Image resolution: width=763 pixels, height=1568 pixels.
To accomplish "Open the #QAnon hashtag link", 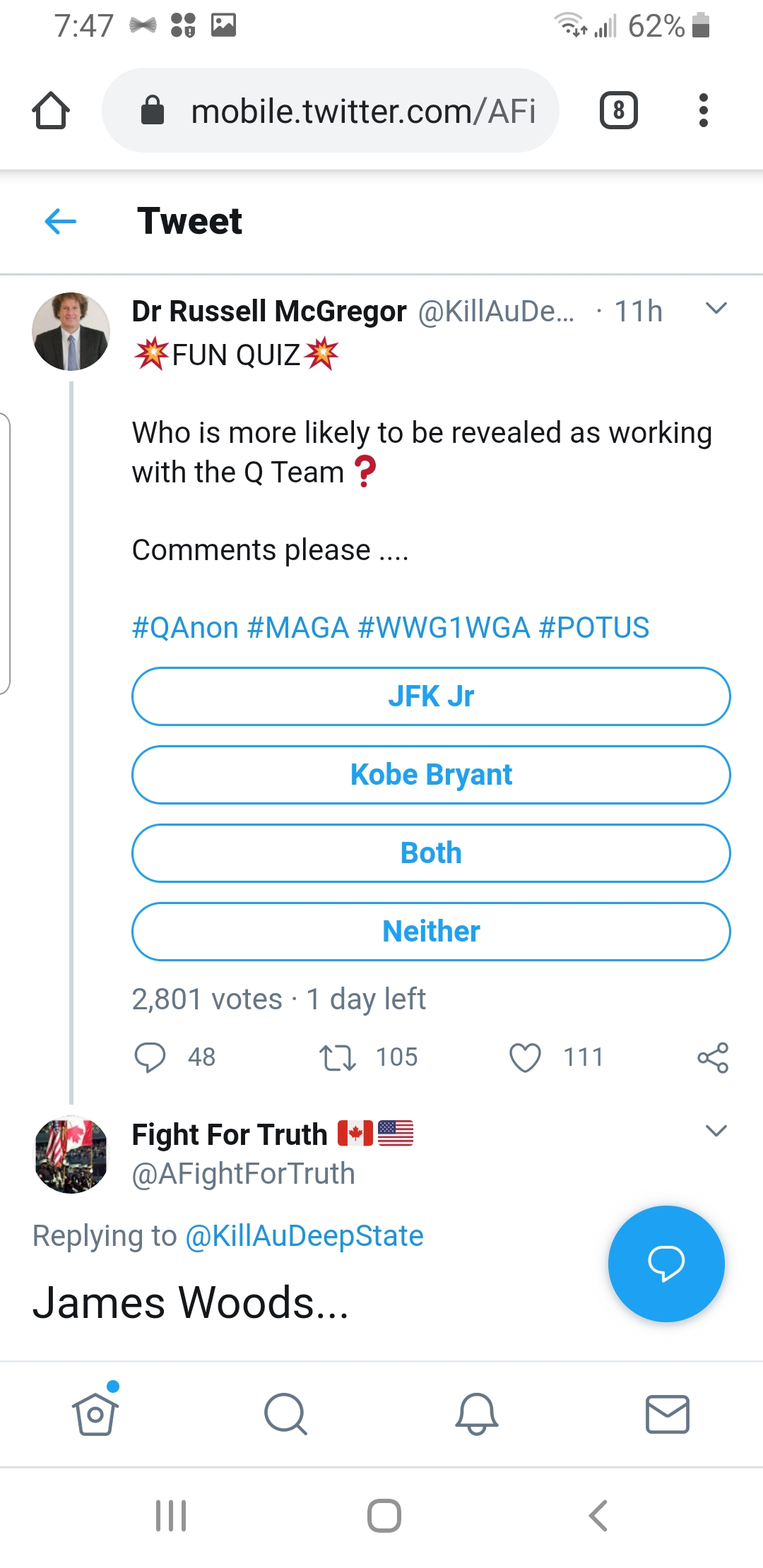I will click(x=185, y=627).
